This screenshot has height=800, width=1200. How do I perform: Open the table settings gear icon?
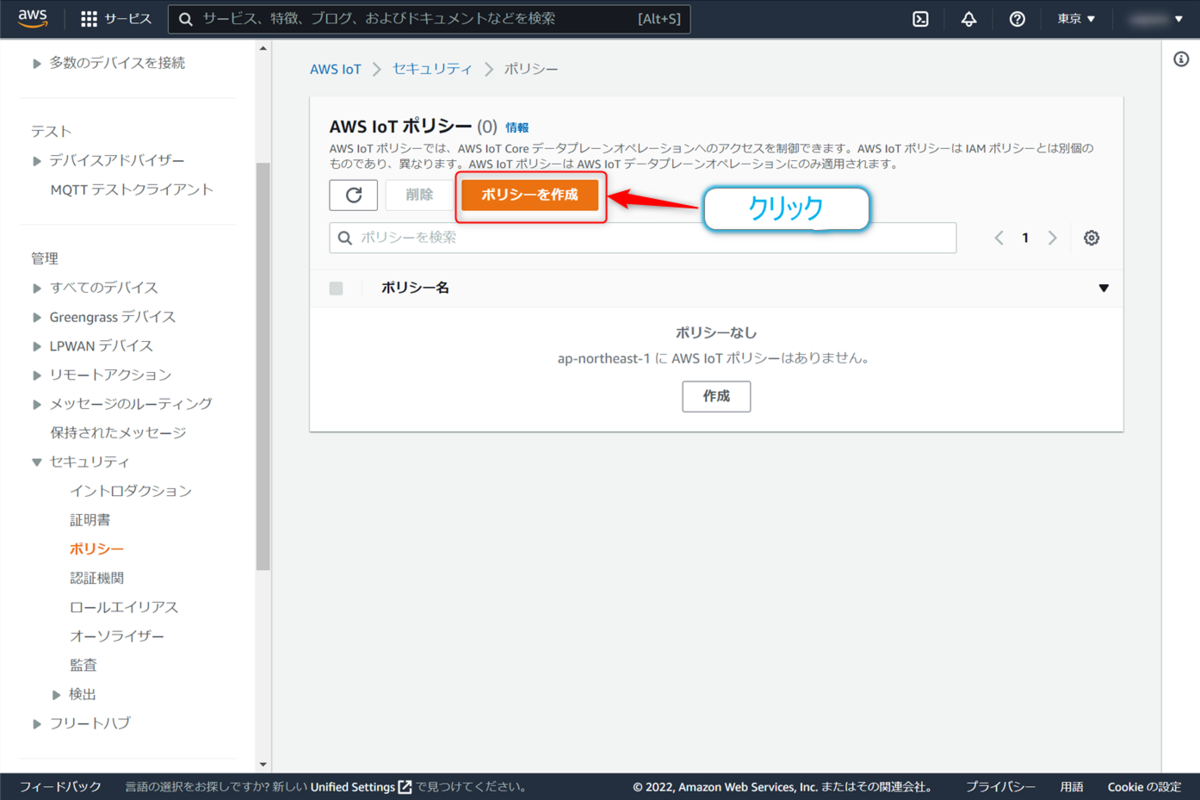coord(1092,238)
